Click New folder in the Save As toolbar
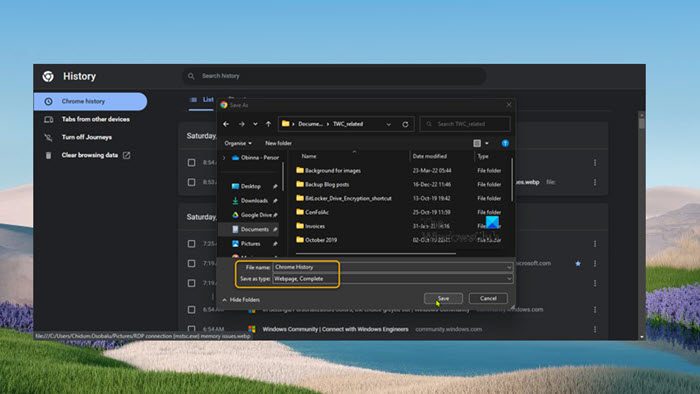 tap(278, 143)
